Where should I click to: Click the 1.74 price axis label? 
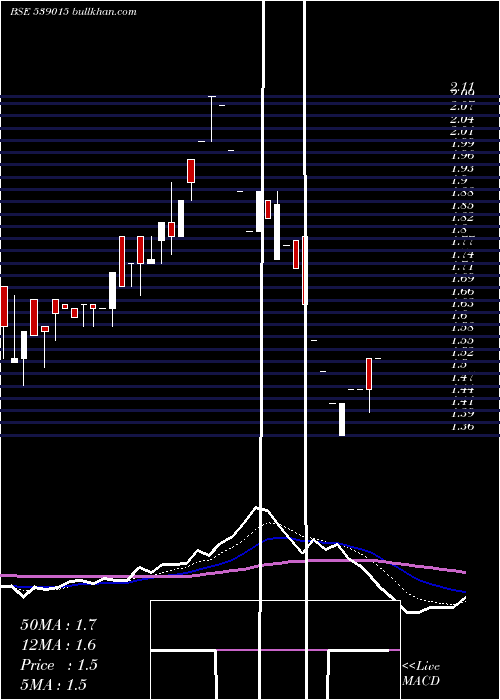click(x=462, y=255)
